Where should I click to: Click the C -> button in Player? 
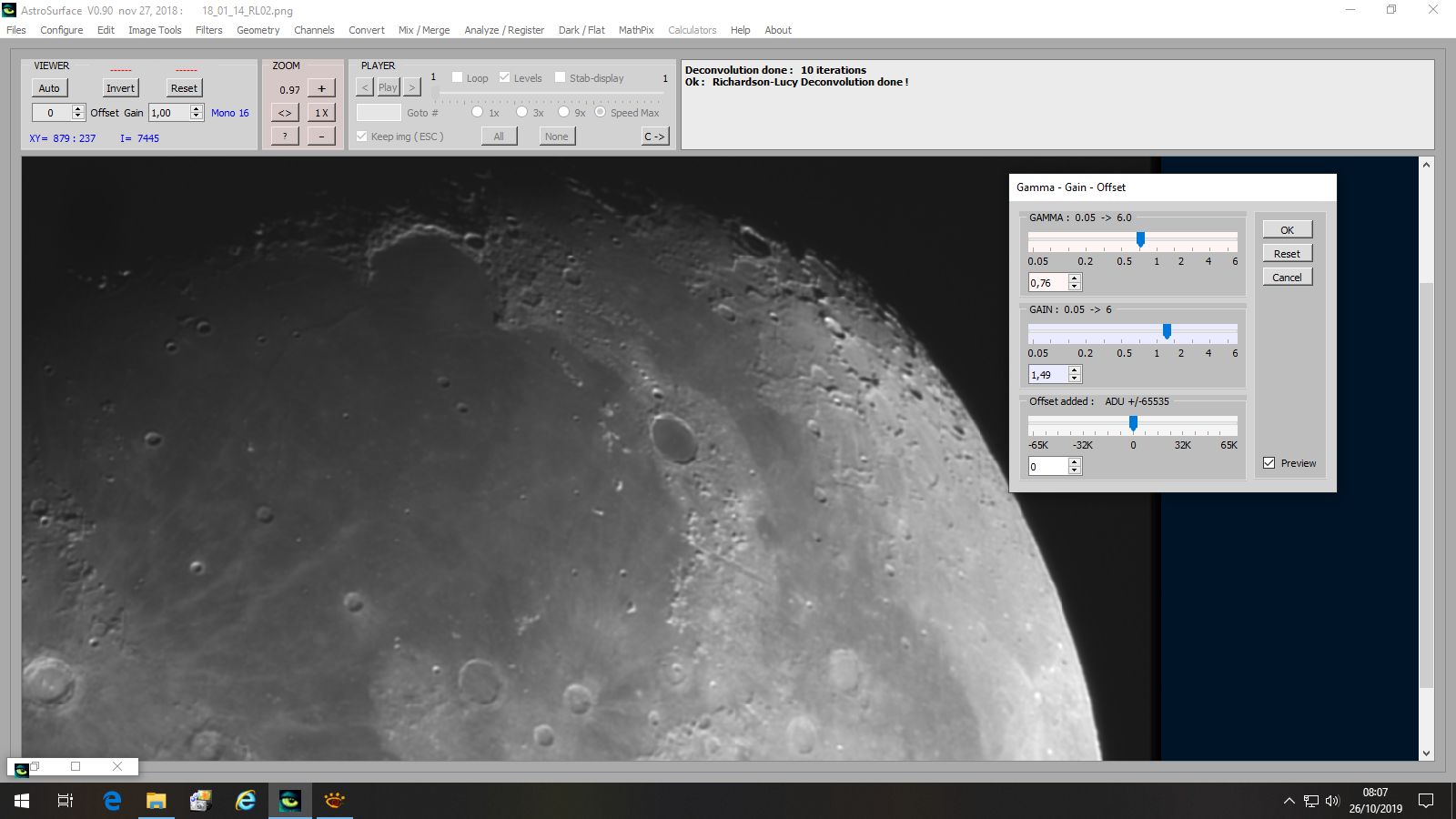pos(654,136)
